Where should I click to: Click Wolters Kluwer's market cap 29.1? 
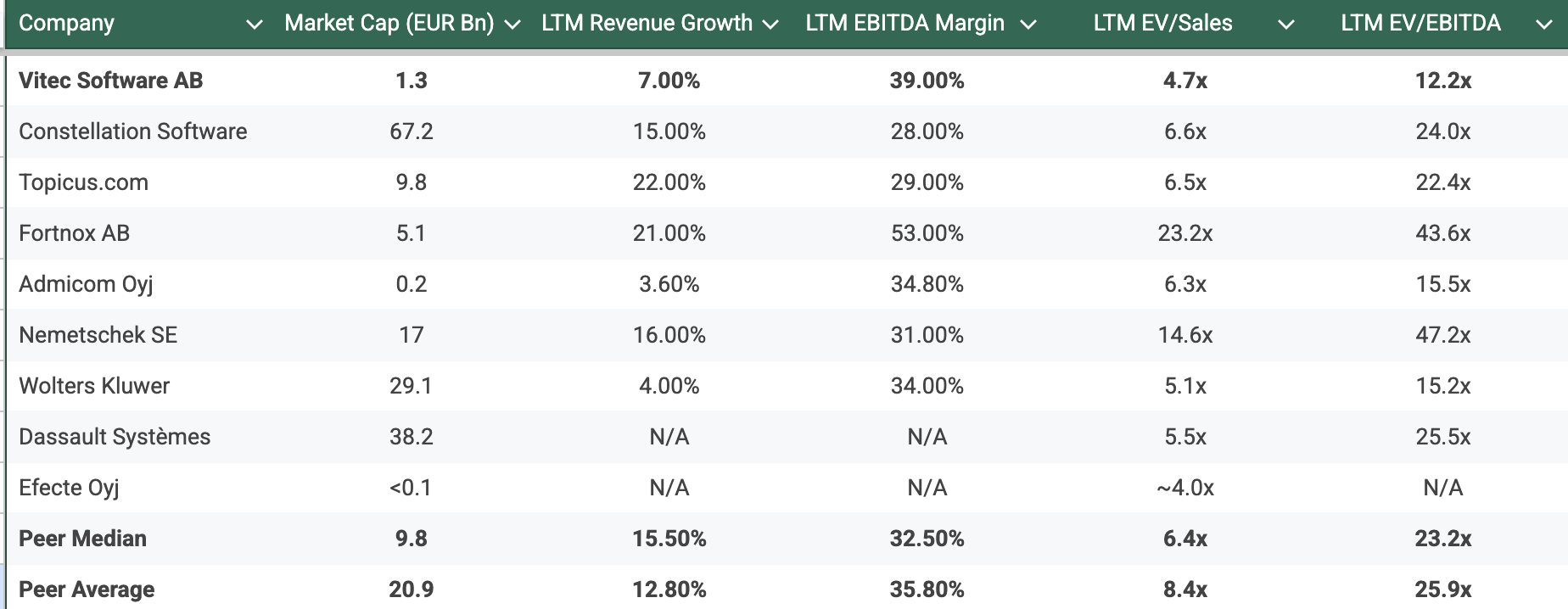point(412,386)
